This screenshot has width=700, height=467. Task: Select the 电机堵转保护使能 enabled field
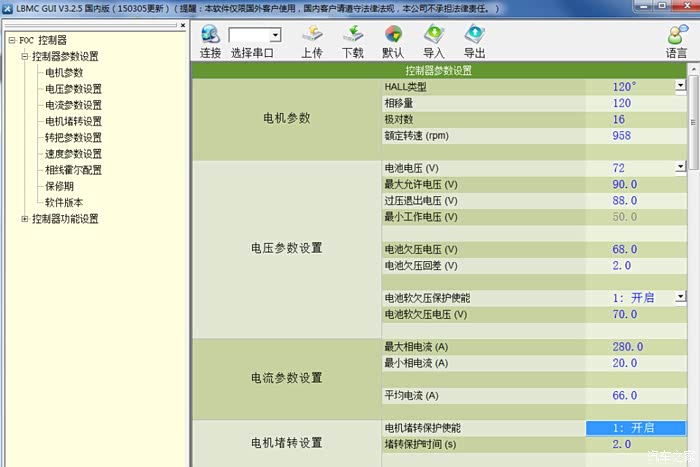[x=635, y=428]
